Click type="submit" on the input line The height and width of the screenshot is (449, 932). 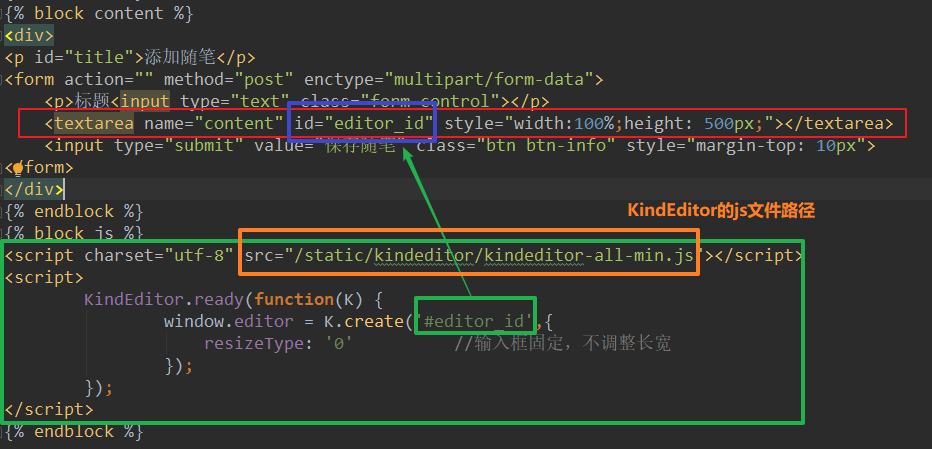point(179,146)
